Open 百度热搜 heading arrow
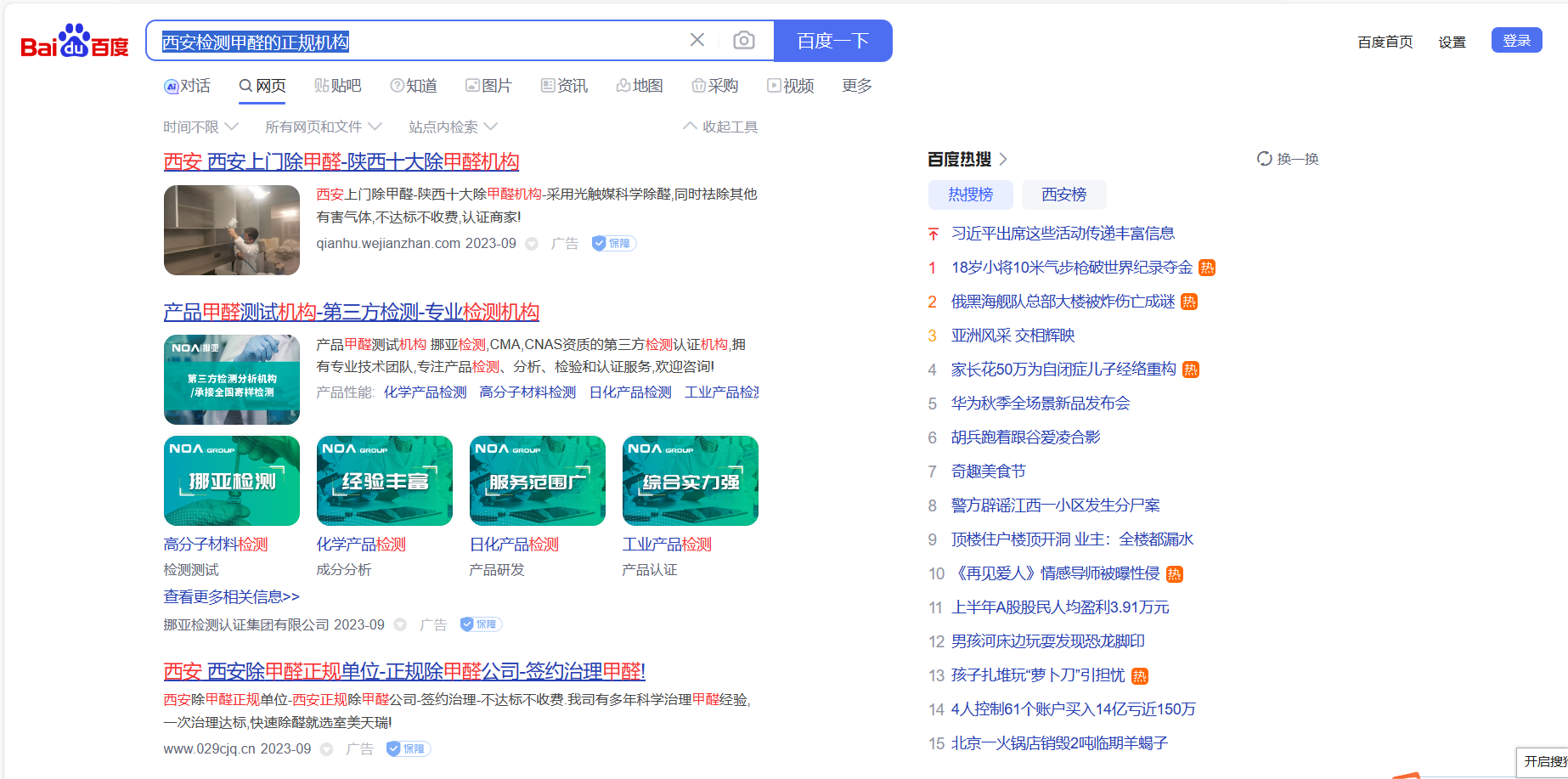The width and height of the screenshot is (1568, 779). [x=1003, y=159]
